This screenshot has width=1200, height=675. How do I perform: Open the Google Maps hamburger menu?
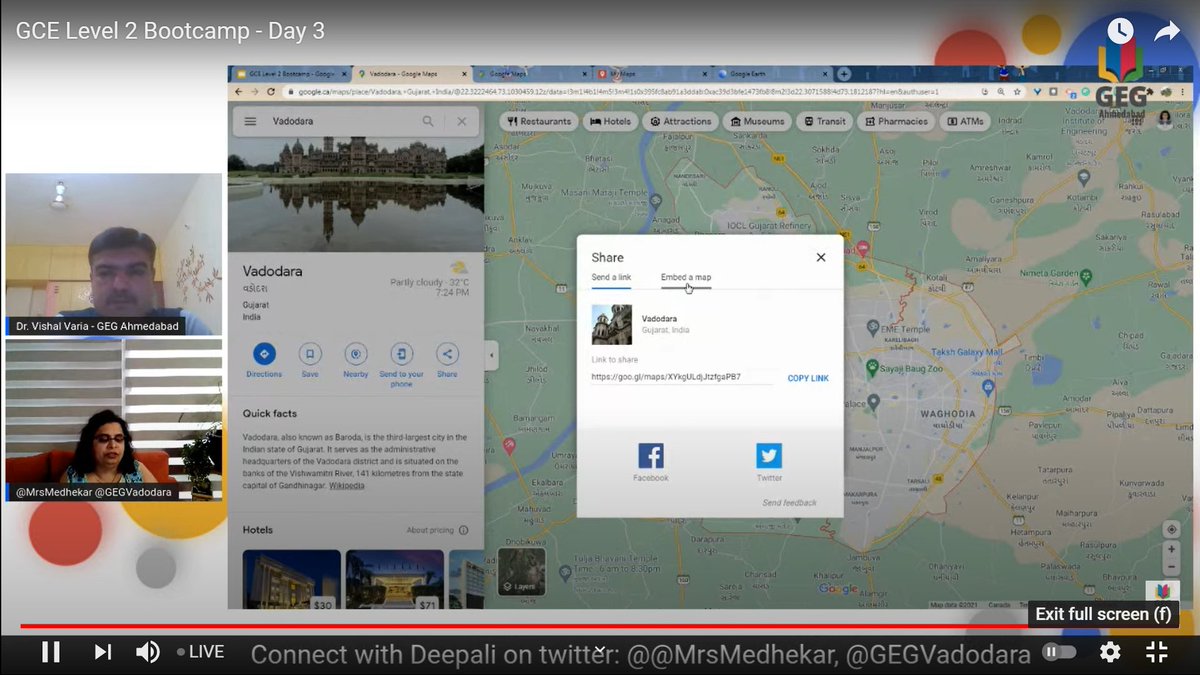(250, 121)
